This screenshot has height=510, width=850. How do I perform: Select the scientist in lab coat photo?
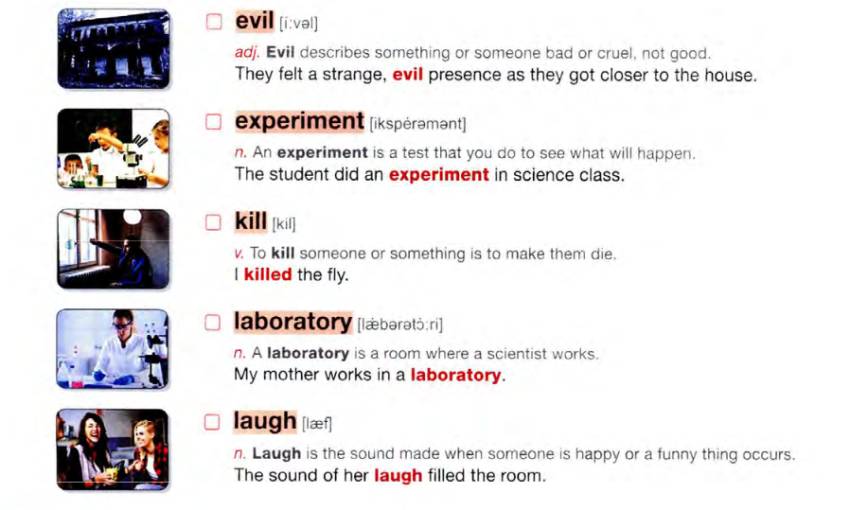(112, 348)
